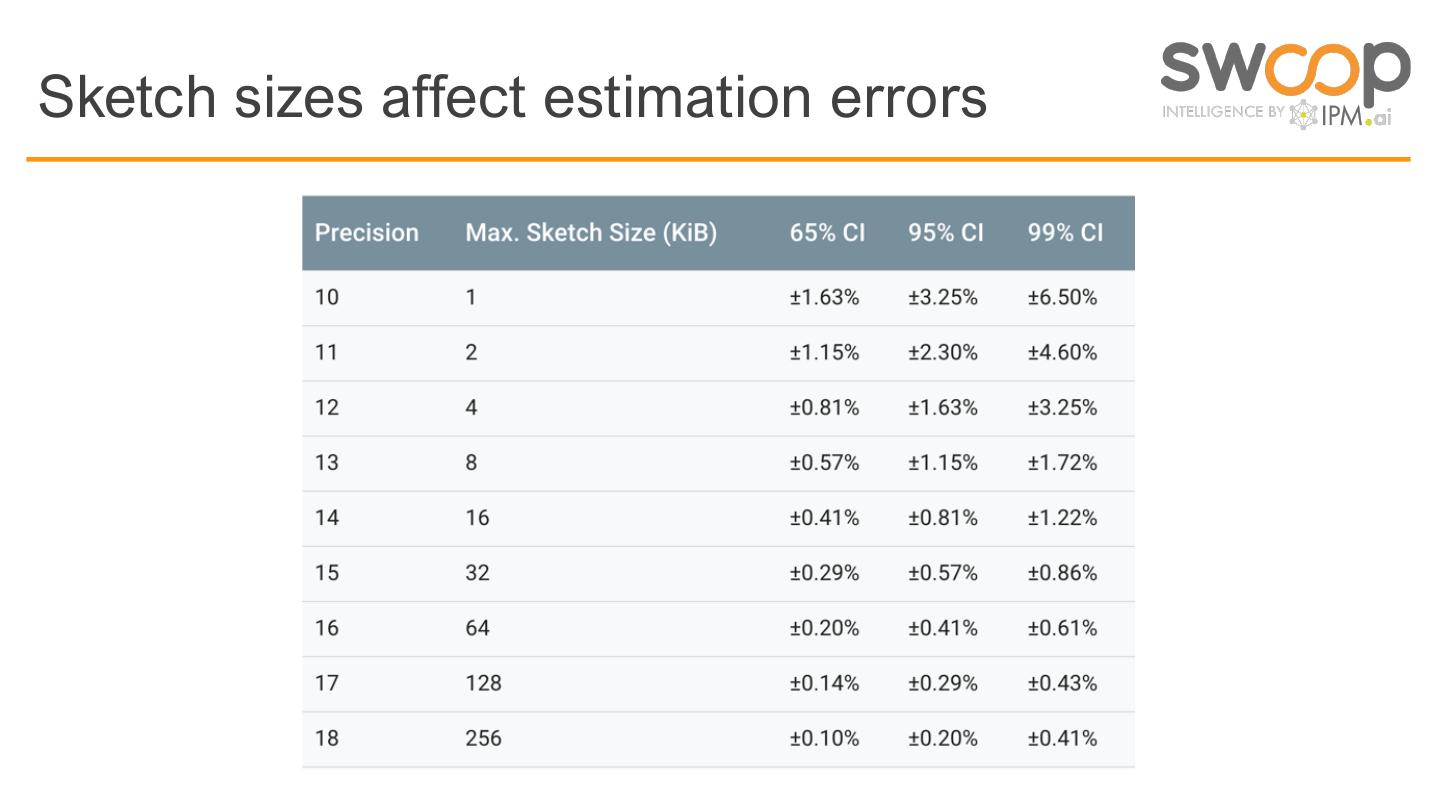The height and width of the screenshot is (811, 1440).
Task: Click precision value 12 cell
Action: 327,407
